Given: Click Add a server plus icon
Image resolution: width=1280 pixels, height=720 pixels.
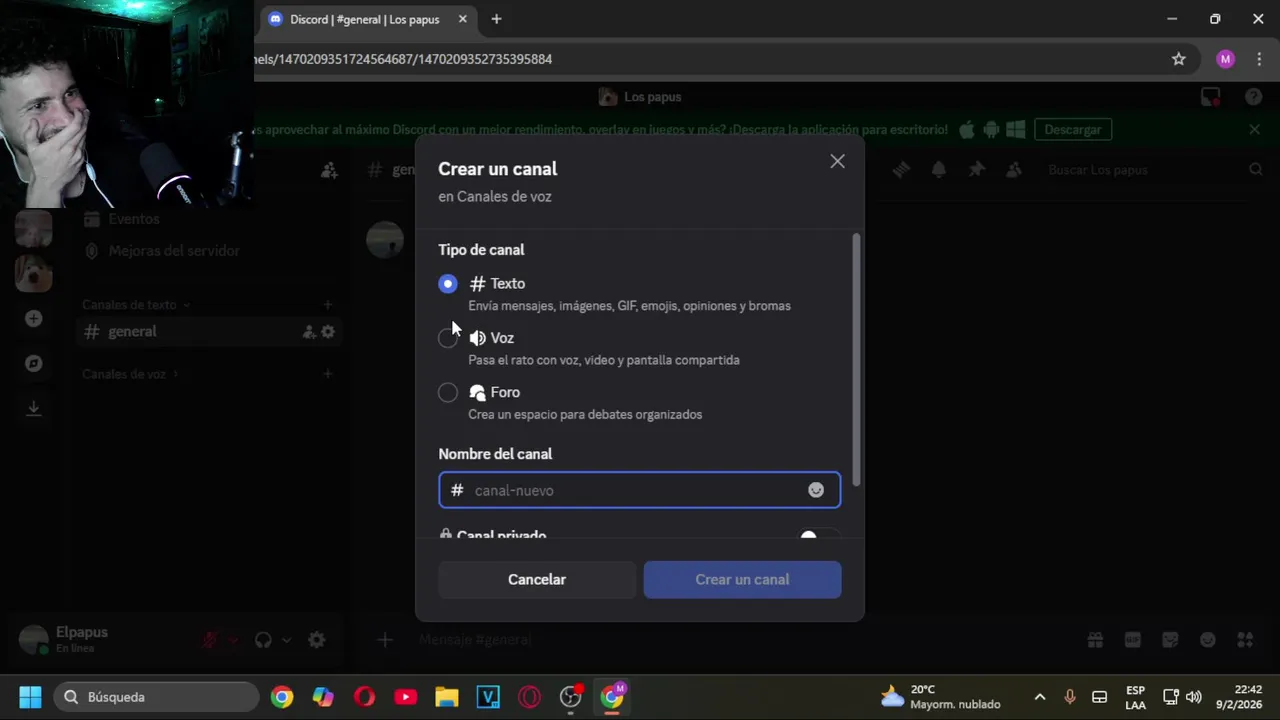Looking at the screenshot, I should pos(33,319).
